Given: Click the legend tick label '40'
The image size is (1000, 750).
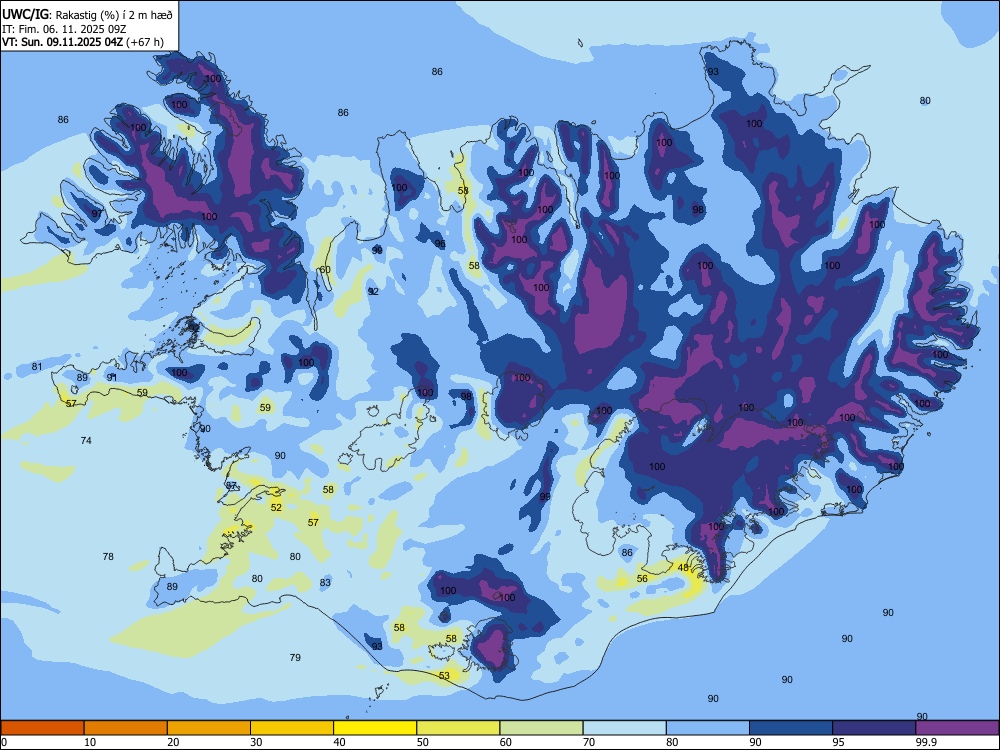Looking at the screenshot, I should point(340,742).
